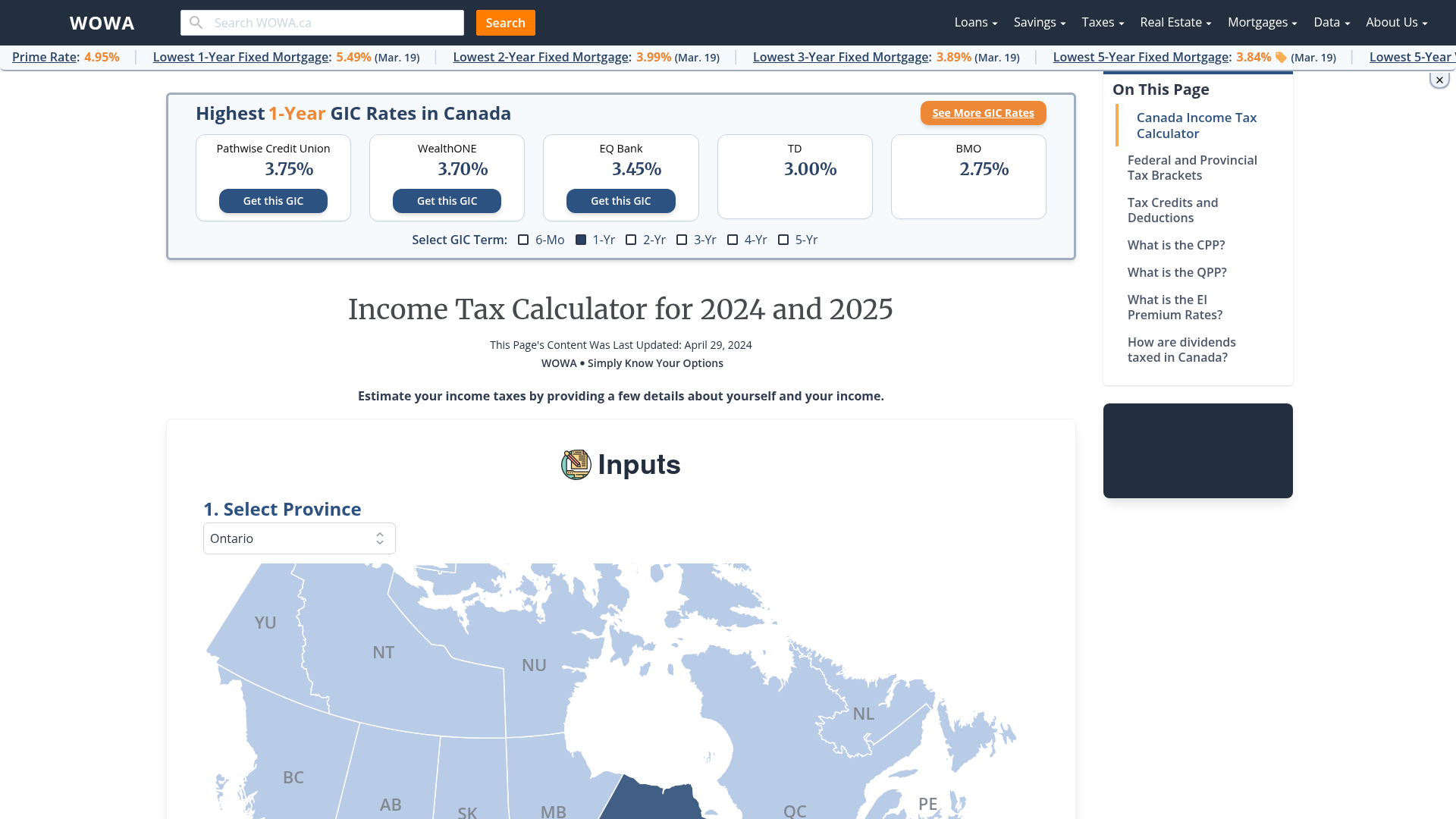The height and width of the screenshot is (819, 1456).
Task: Click the Inputs section owl icon
Action: pos(576,464)
